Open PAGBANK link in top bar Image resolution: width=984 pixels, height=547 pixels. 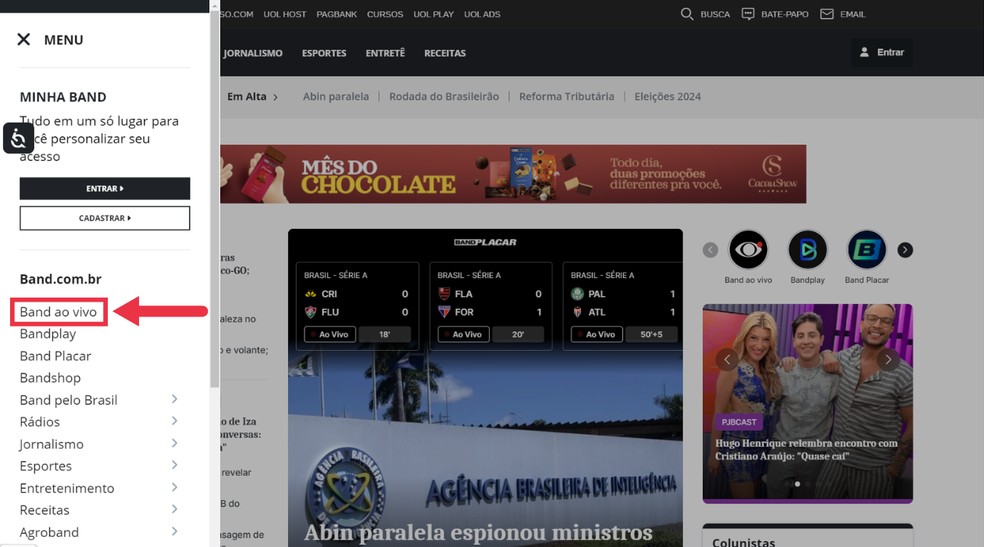[336, 14]
